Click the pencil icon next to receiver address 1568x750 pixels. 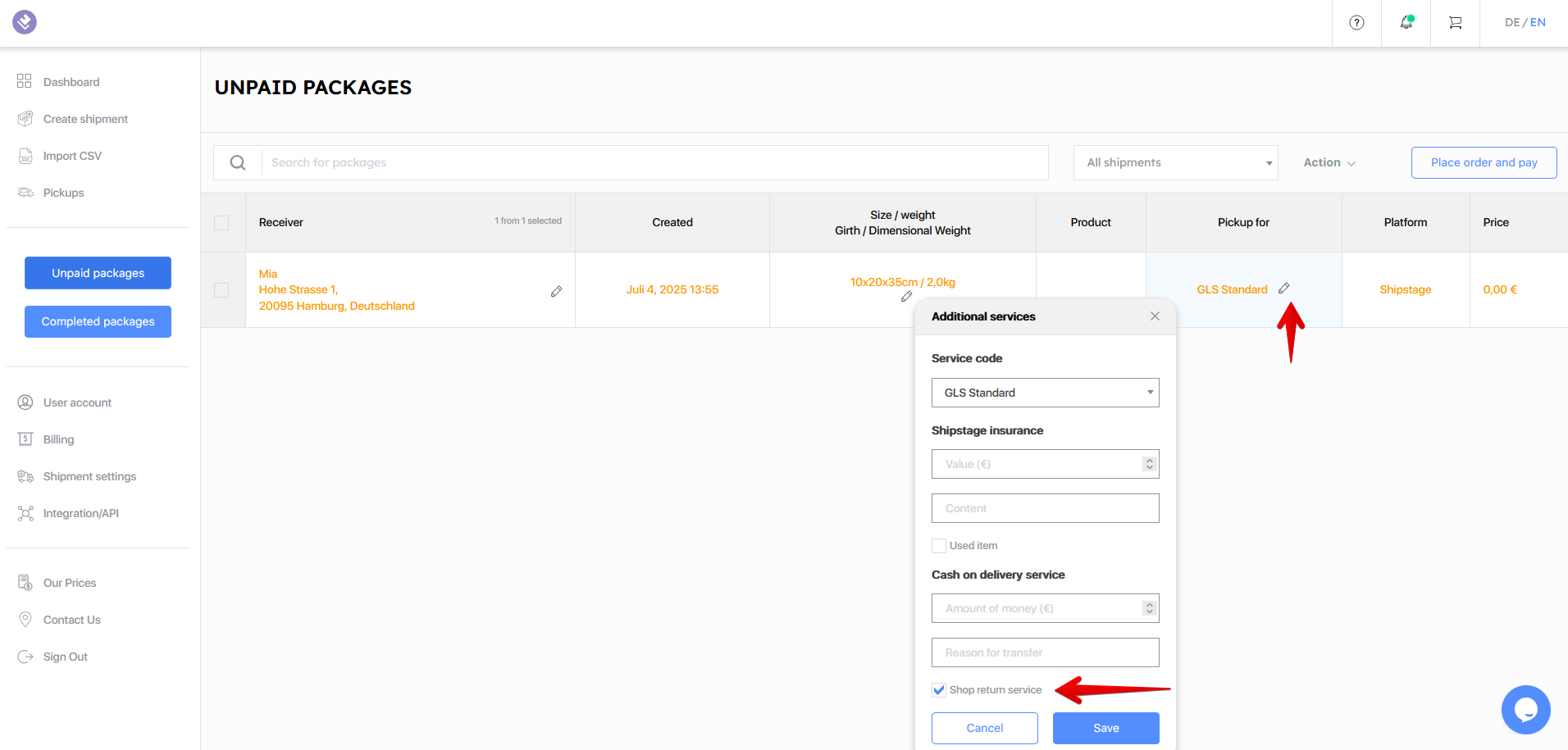coord(556,291)
